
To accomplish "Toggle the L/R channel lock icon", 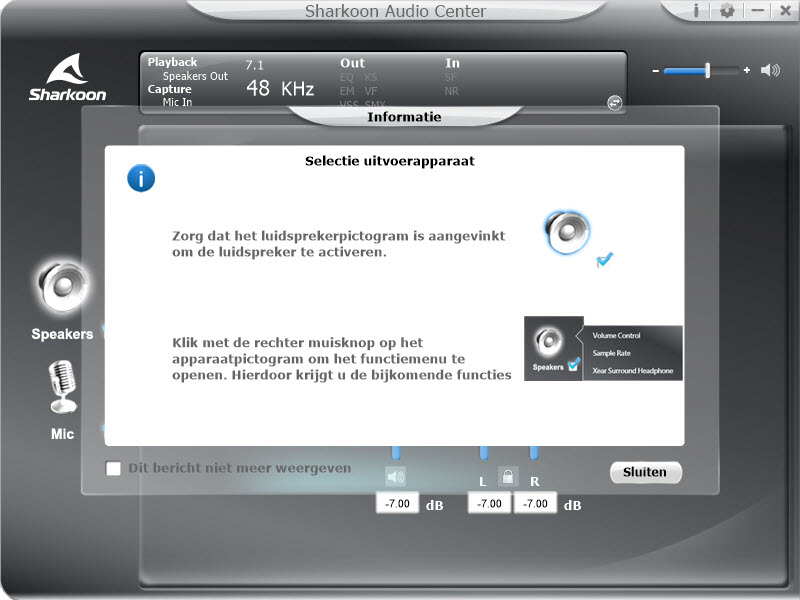I will [x=508, y=477].
